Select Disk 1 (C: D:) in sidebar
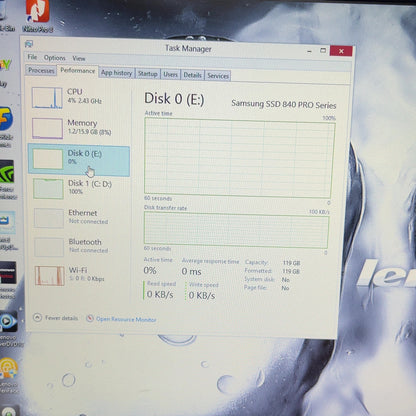Screen dimensions: 416x416 tap(79, 188)
